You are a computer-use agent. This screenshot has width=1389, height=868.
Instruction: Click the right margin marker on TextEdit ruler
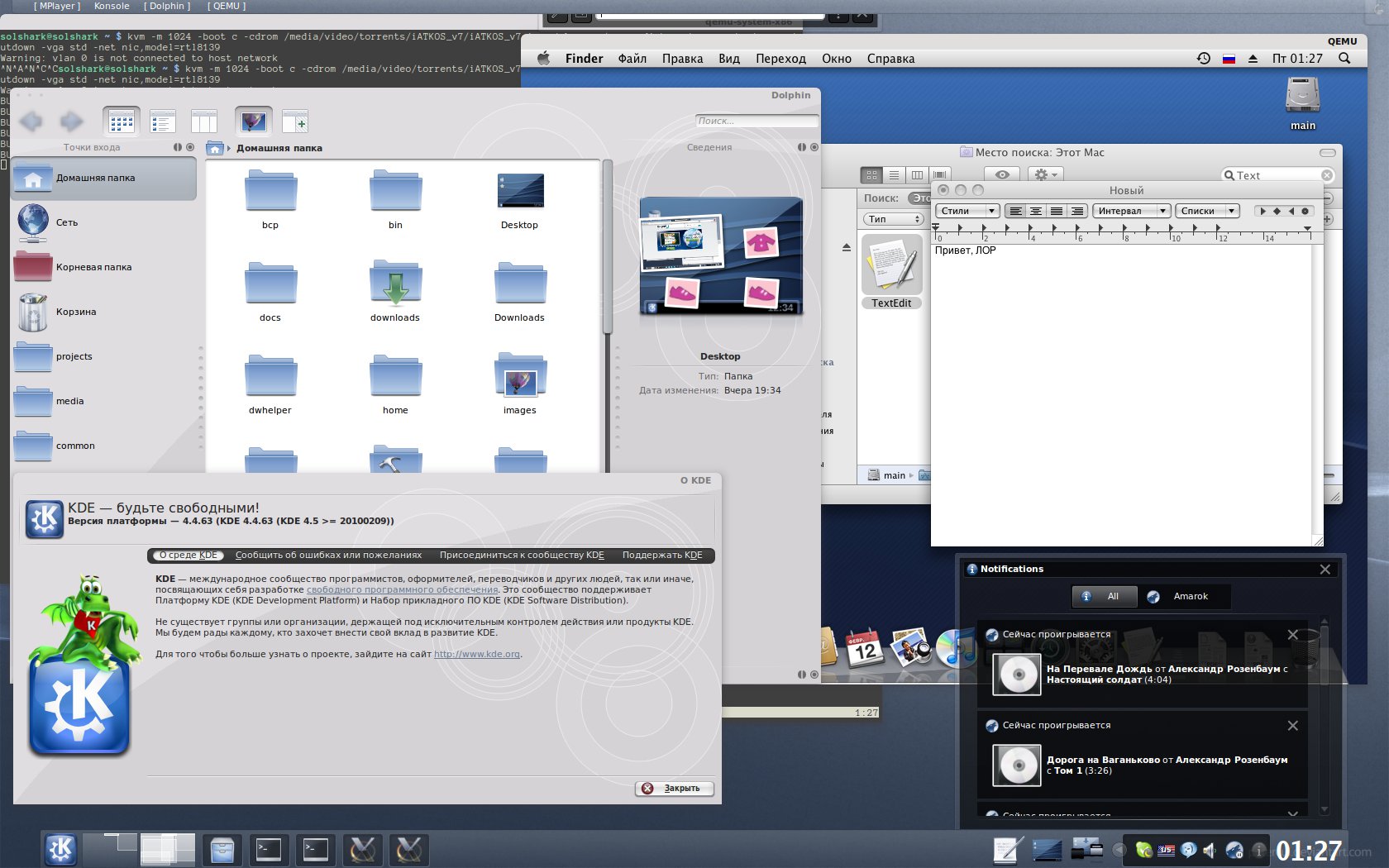[x=1307, y=228]
